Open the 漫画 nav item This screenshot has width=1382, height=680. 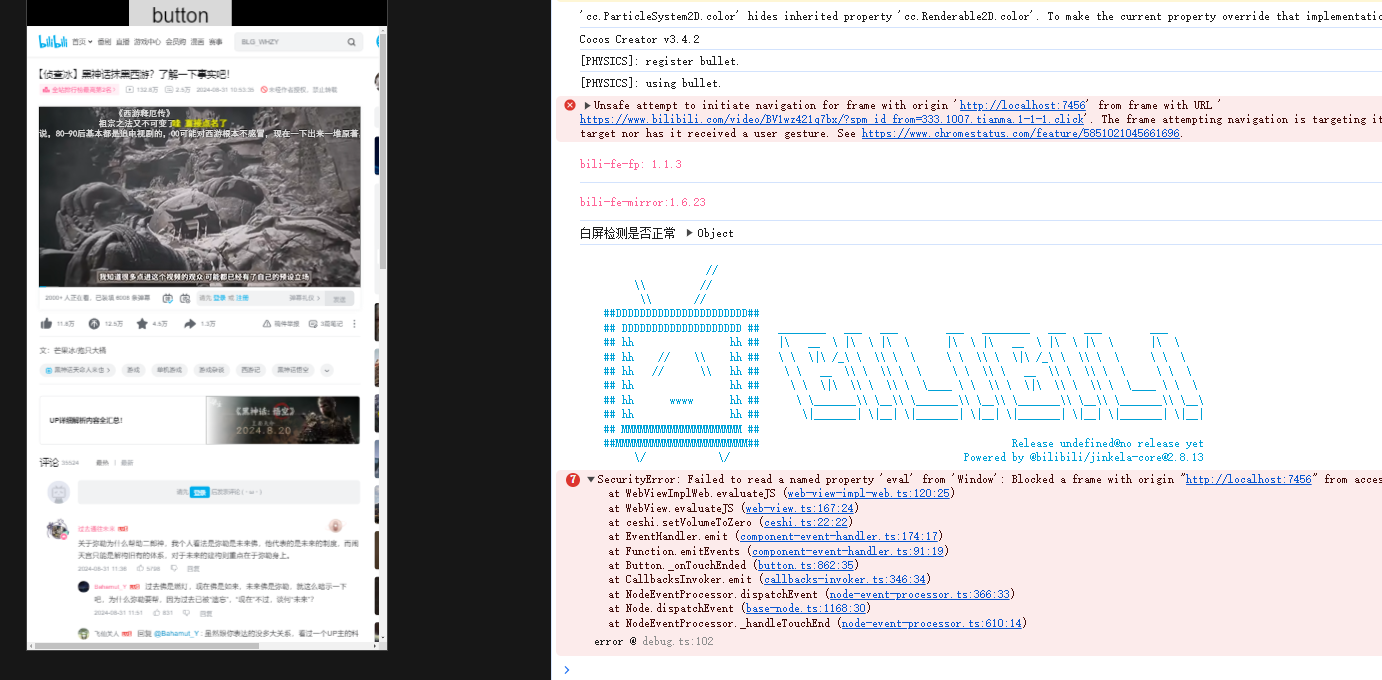(x=197, y=42)
